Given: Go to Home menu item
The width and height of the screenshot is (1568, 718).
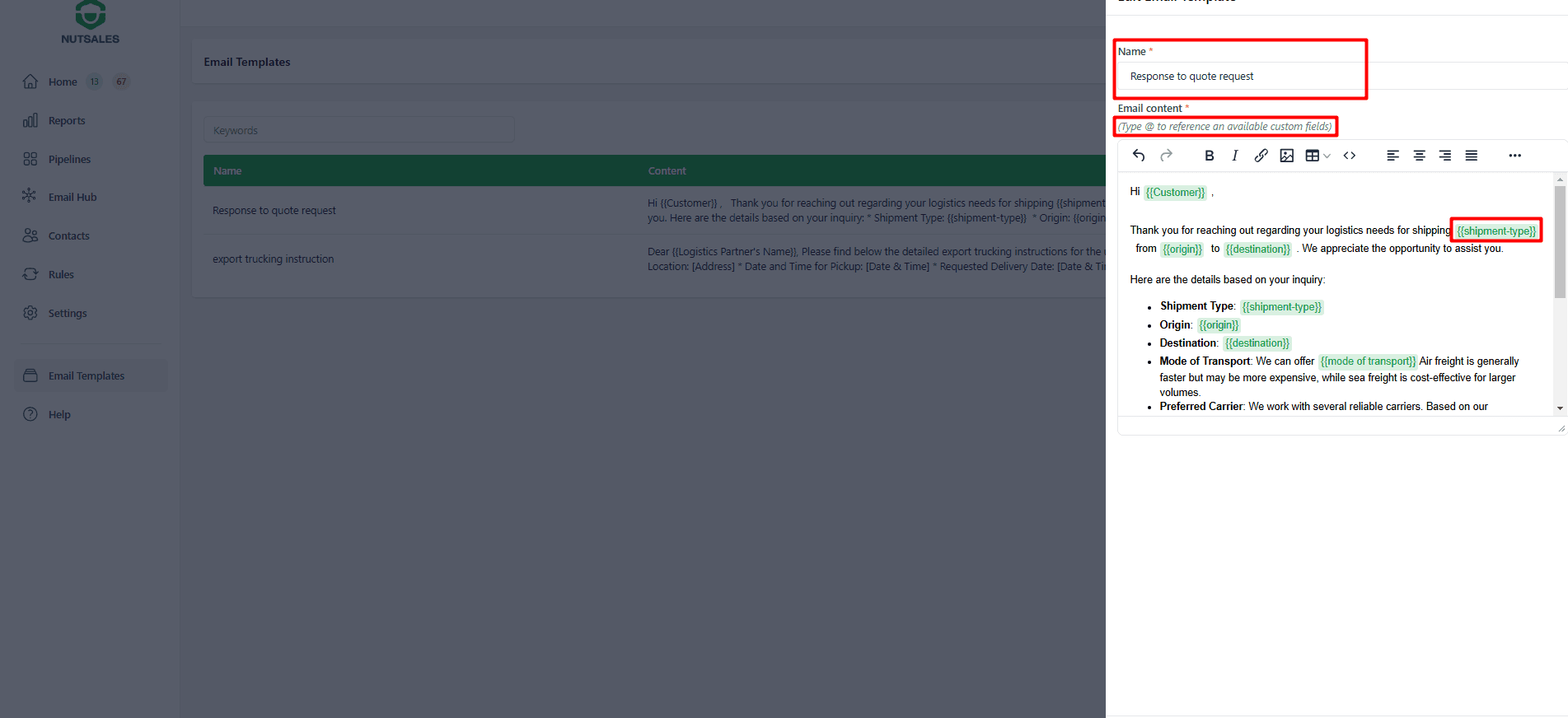Looking at the screenshot, I should point(63,82).
